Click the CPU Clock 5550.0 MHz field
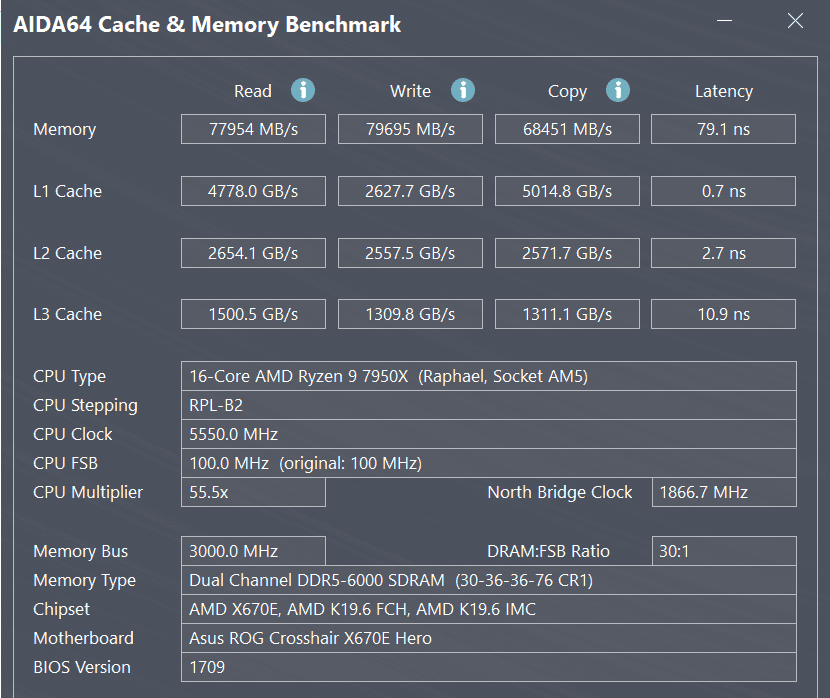Image resolution: width=830 pixels, height=698 pixels. coord(489,434)
